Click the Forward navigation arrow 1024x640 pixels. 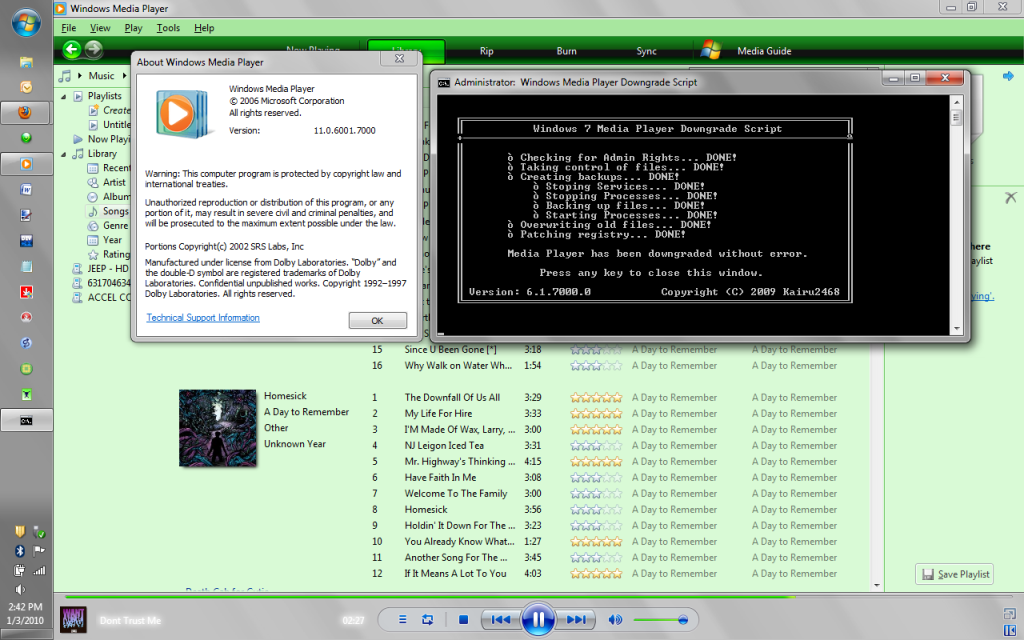(x=94, y=49)
